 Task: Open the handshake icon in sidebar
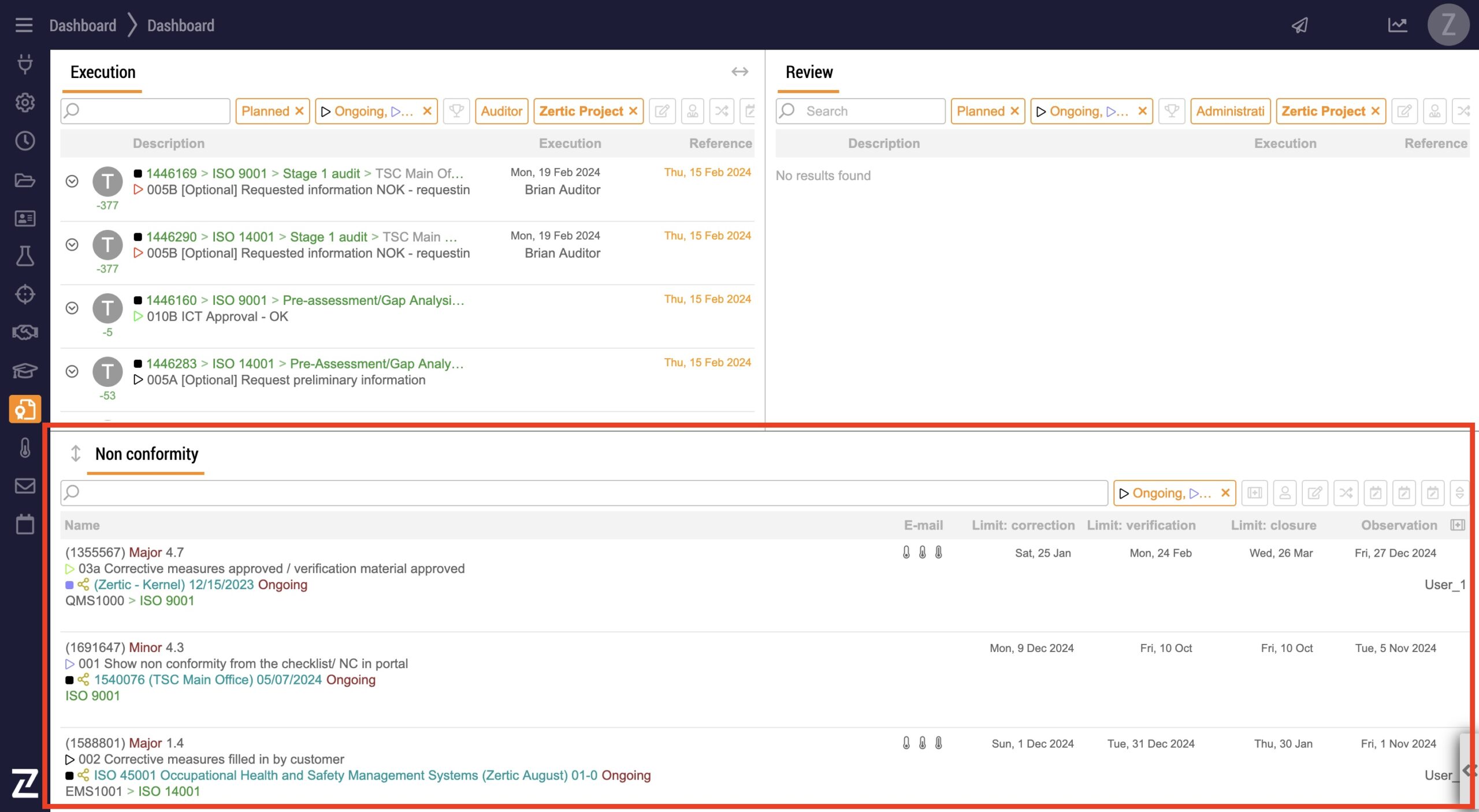tap(25, 332)
